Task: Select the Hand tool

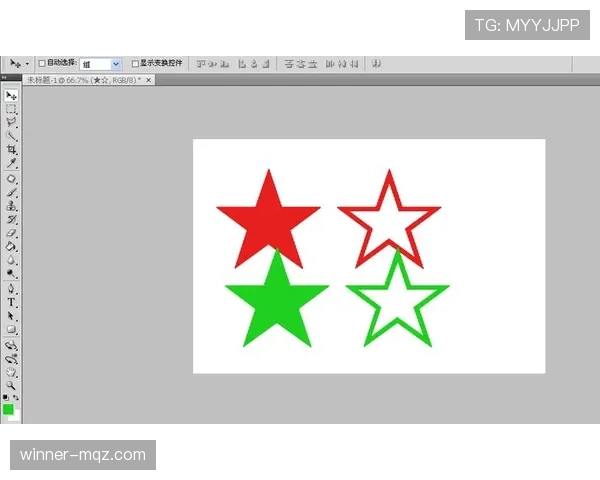Action: pos(11,372)
